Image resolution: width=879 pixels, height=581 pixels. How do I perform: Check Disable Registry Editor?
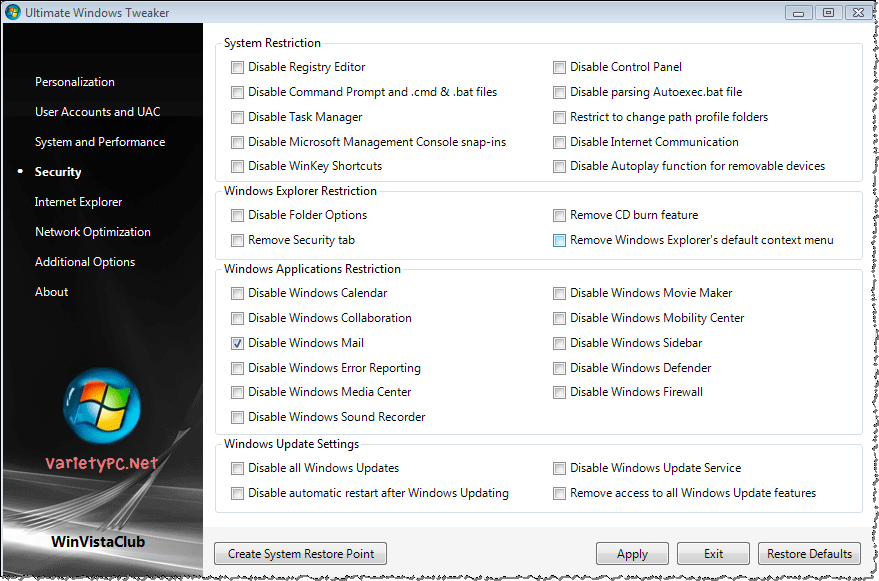click(238, 67)
